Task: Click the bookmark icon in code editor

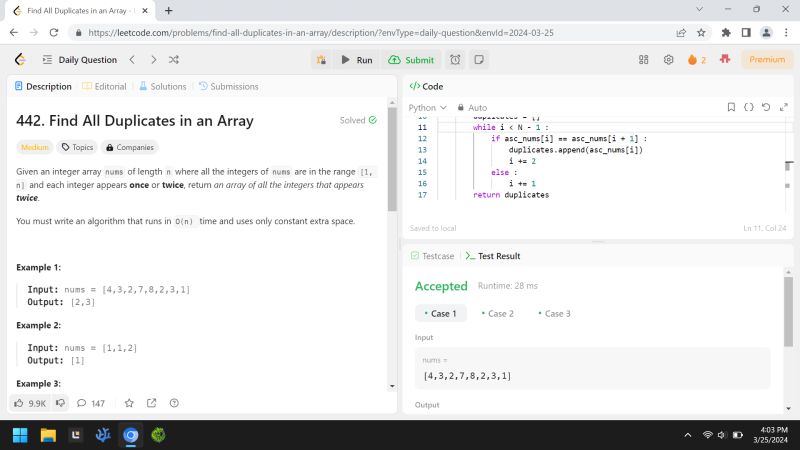Action: 731,107
